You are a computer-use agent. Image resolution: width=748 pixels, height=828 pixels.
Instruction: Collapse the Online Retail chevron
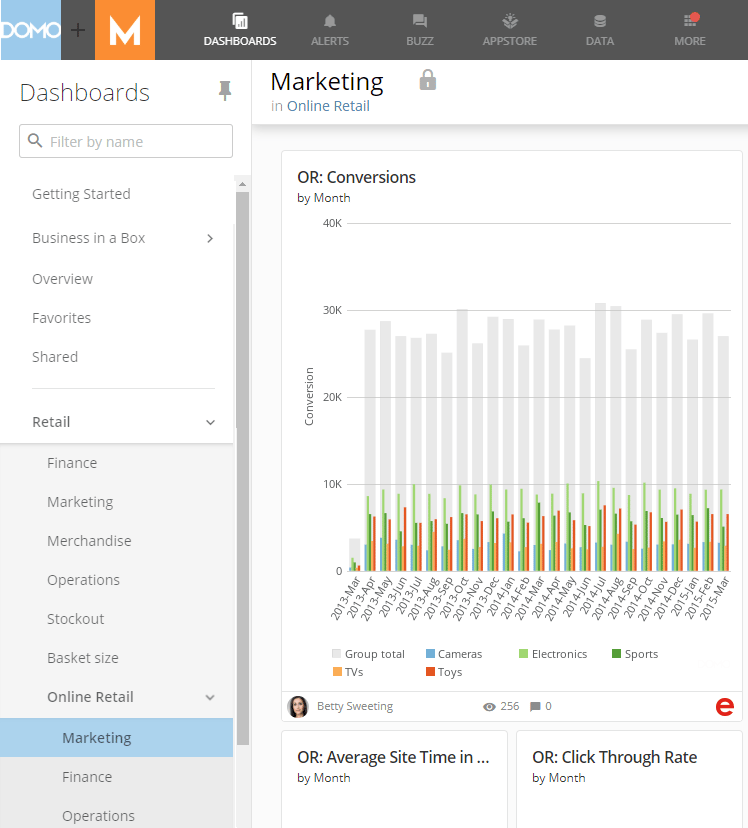coord(210,698)
